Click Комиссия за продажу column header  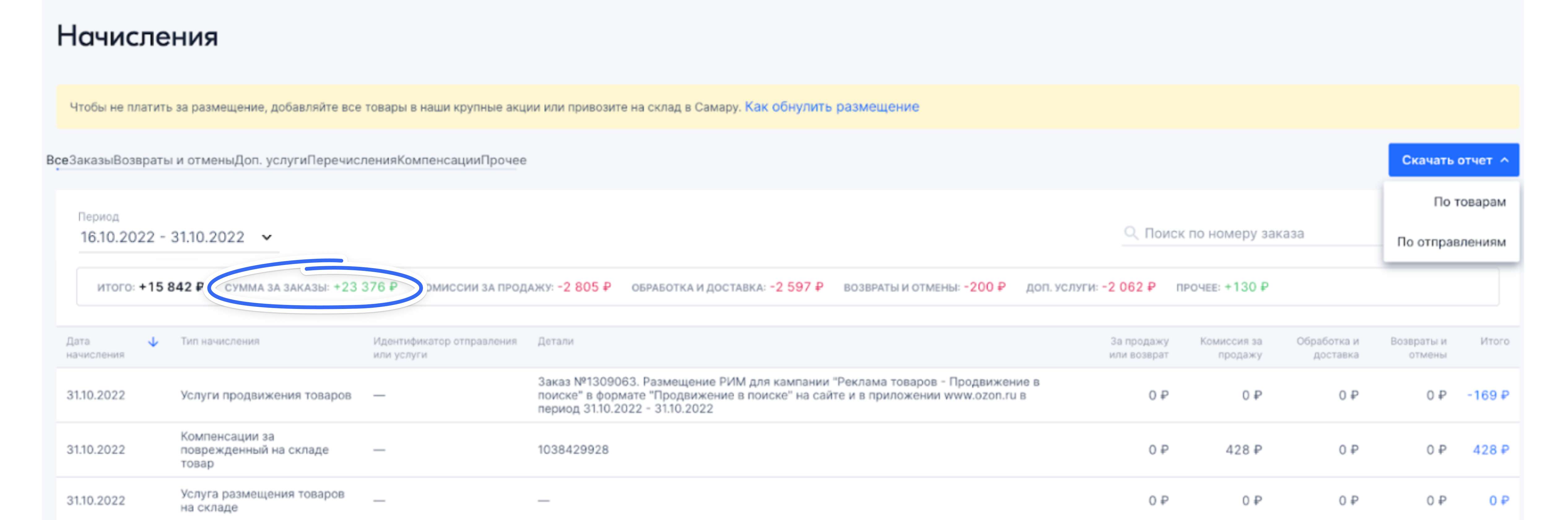click(x=1231, y=348)
